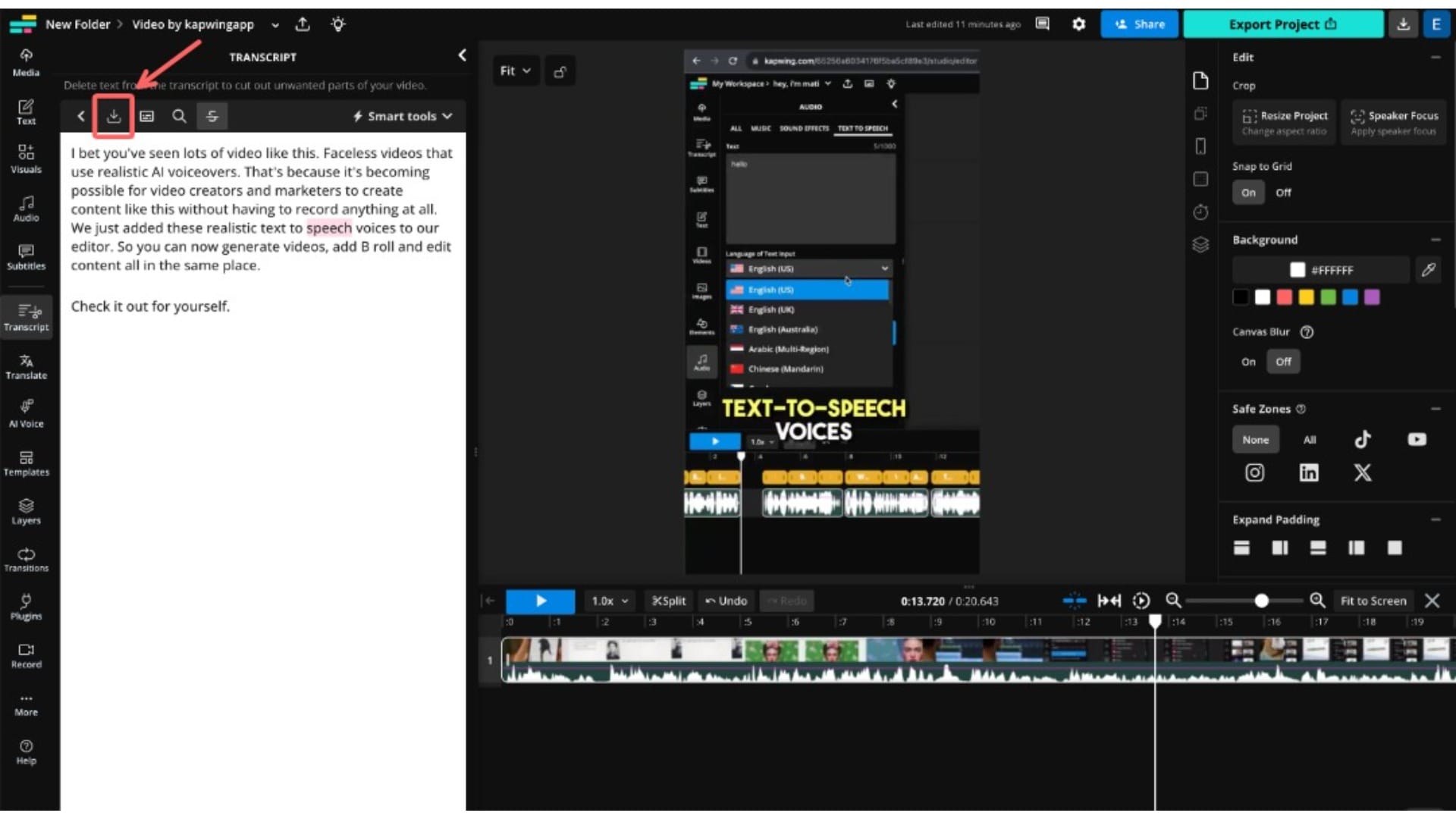Click the Export Project button

pos(1282,24)
